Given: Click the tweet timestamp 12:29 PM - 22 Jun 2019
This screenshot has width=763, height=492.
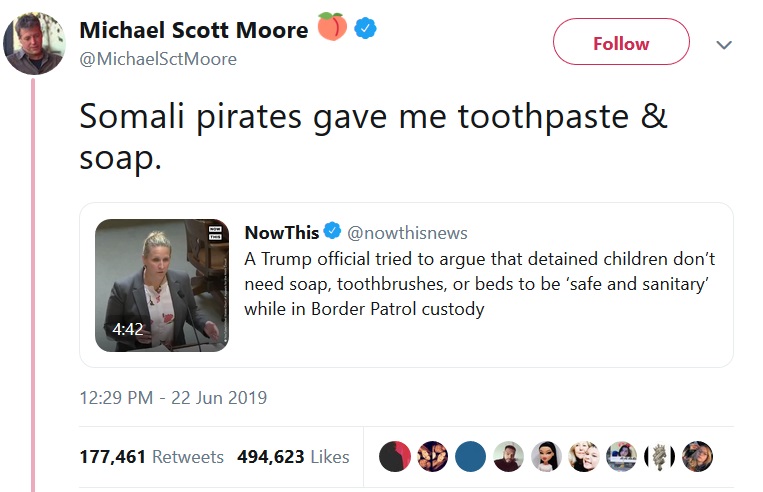Looking at the screenshot, I should [x=173, y=398].
